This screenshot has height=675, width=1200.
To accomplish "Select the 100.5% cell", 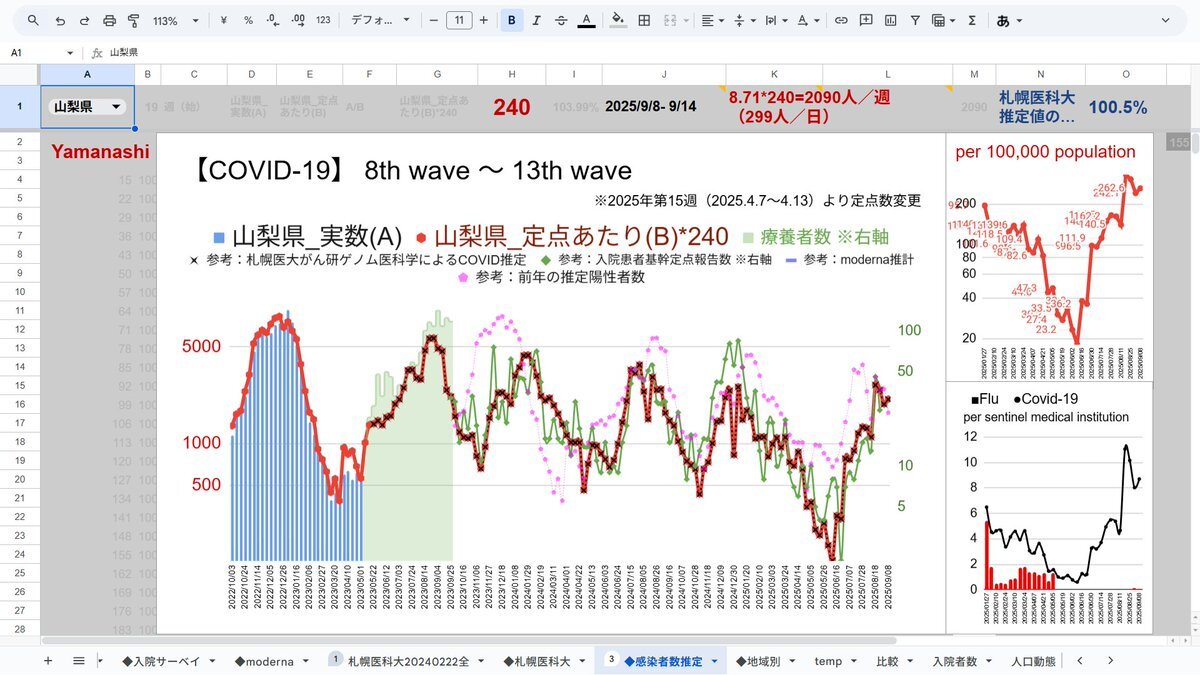I will coord(1117,107).
